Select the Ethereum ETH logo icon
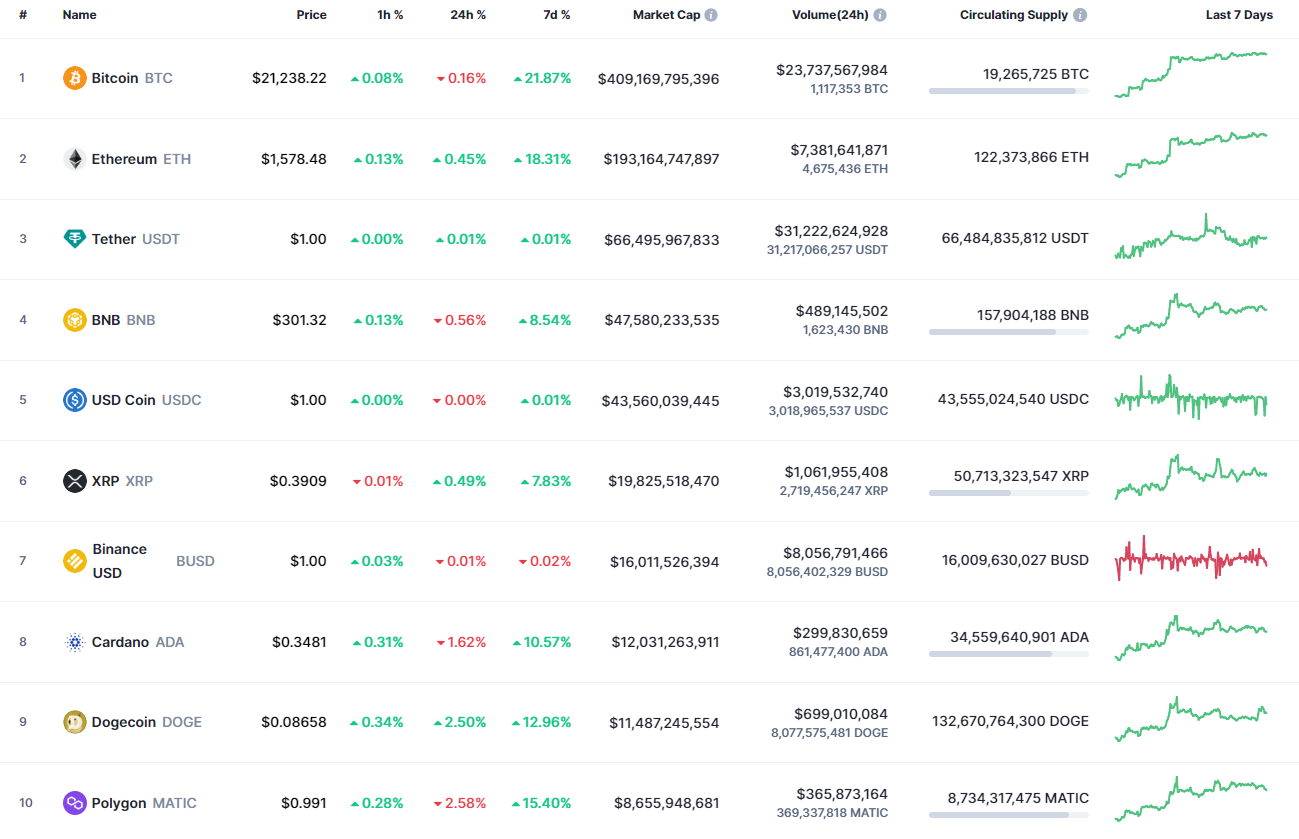 [x=74, y=158]
